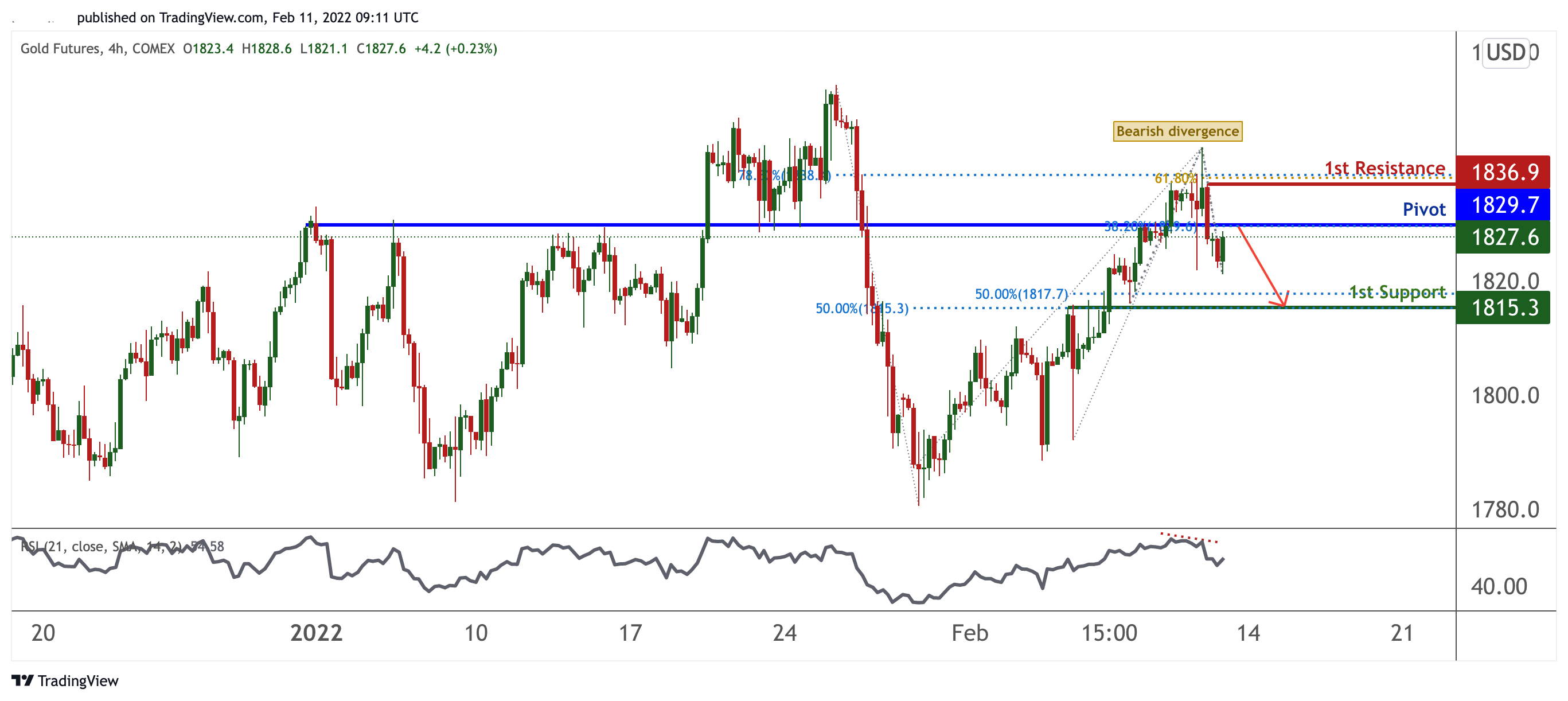The image size is (1568, 701).
Task: Click the 21 date axis label
Action: tap(1401, 633)
